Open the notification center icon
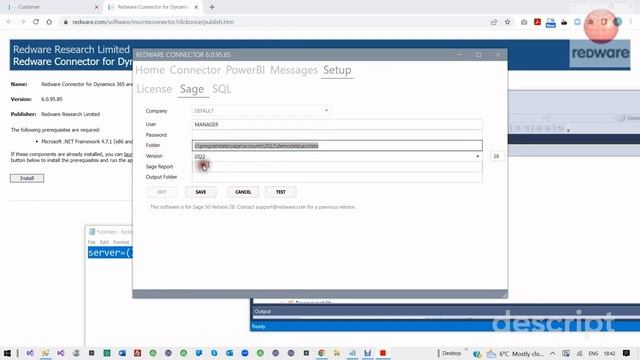This screenshot has height=360, width=640. click(627, 353)
